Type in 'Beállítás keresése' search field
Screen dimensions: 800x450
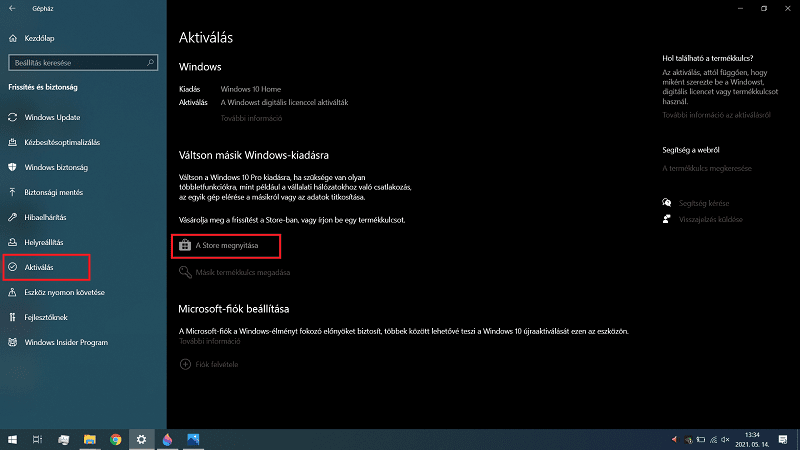75,62
